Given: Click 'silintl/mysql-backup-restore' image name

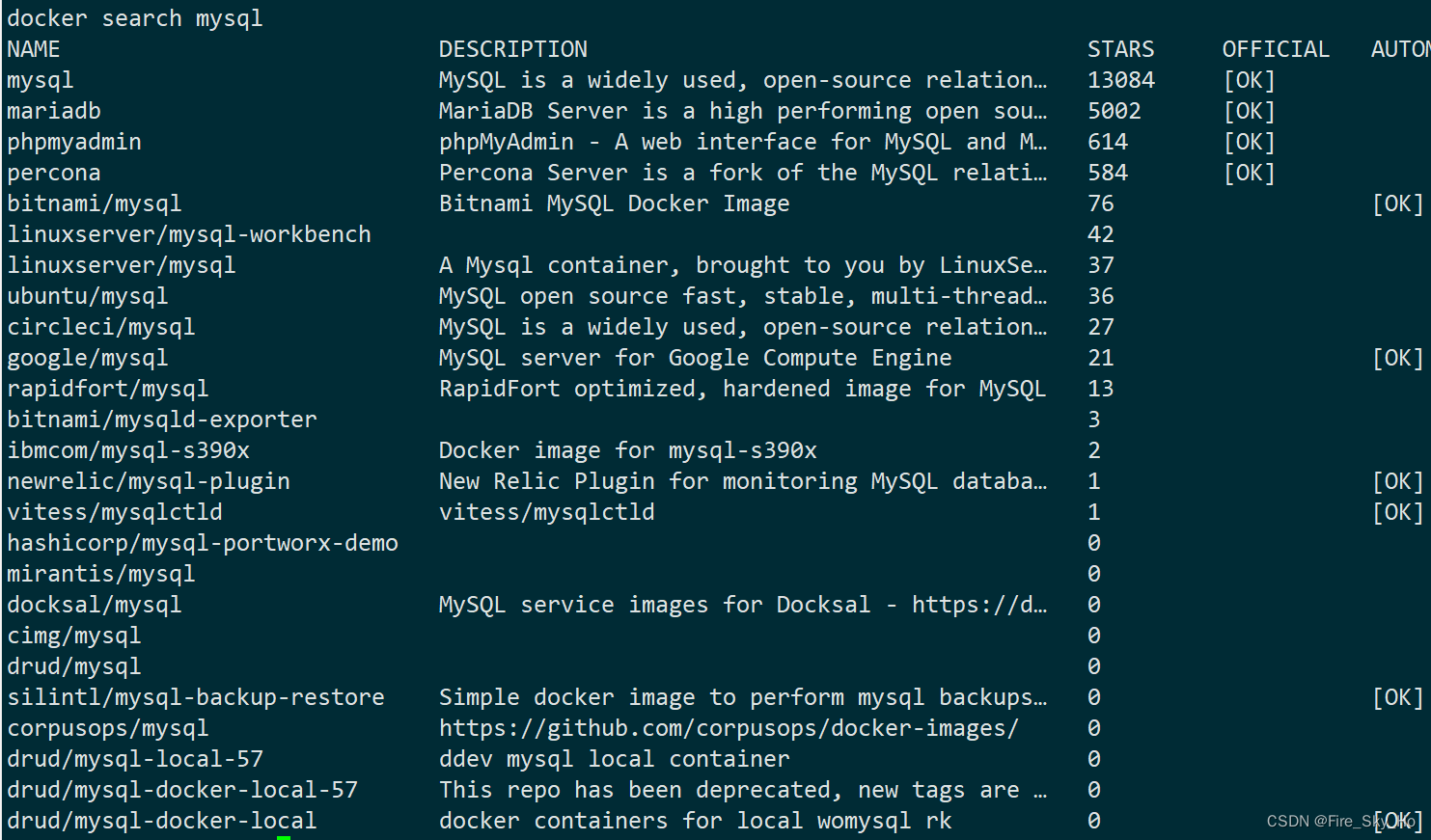Looking at the screenshot, I should (x=196, y=697).
